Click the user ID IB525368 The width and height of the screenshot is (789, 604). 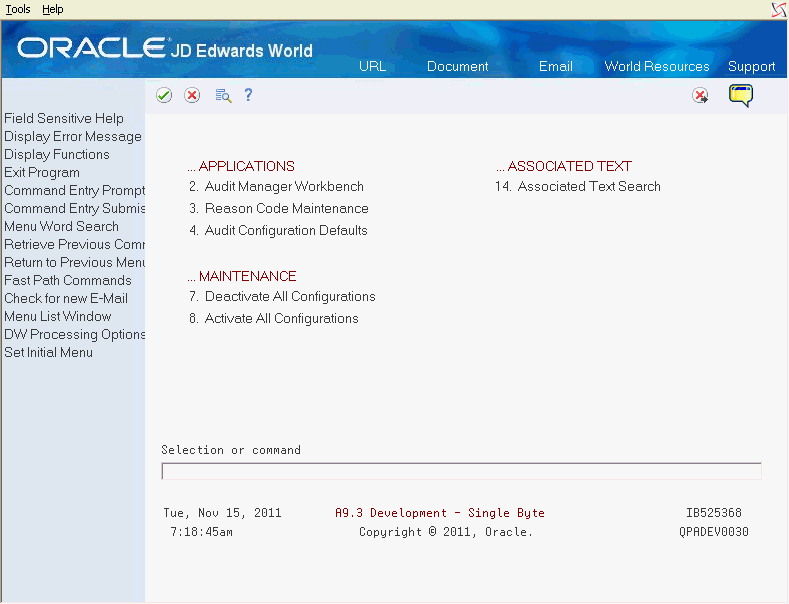[x=714, y=513]
